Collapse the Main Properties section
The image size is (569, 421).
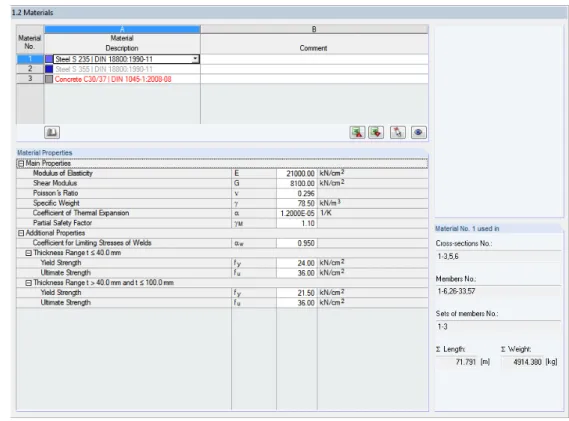click(x=21, y=164)
